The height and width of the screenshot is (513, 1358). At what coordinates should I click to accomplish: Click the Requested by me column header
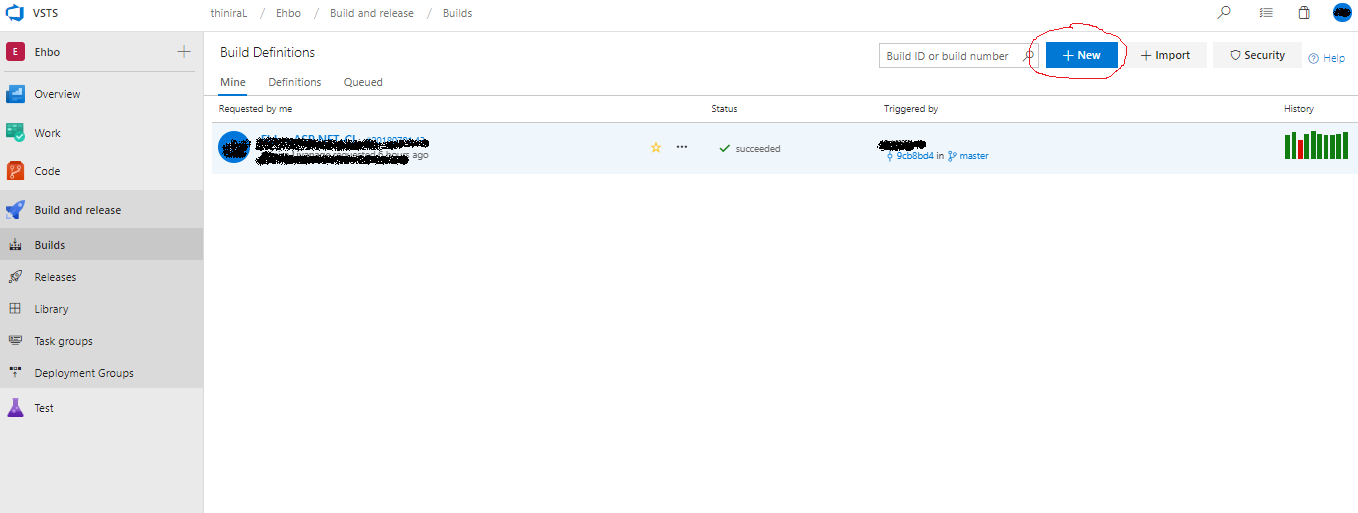coord(255,108)
